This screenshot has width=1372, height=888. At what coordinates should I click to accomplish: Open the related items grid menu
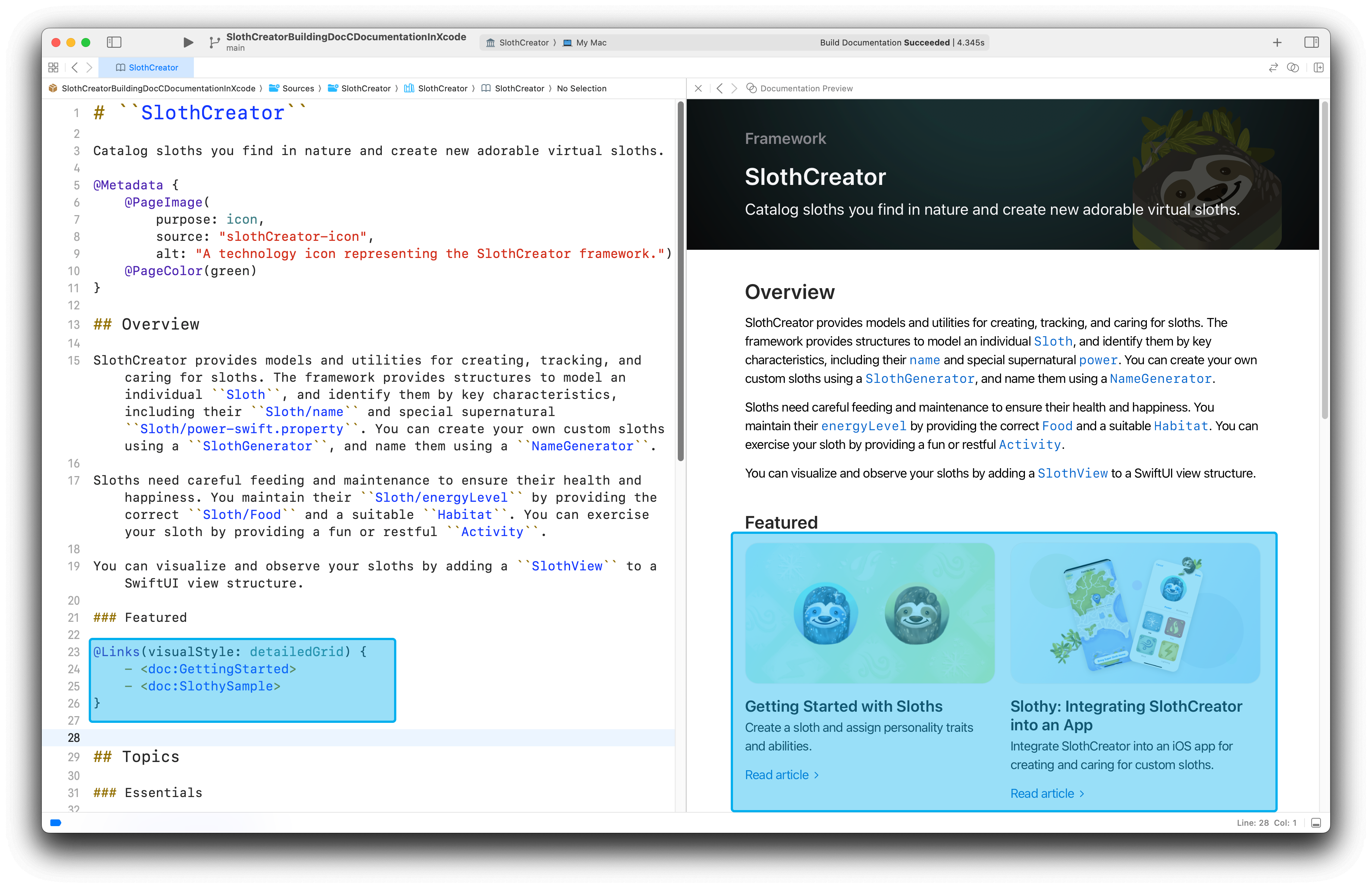54,67
